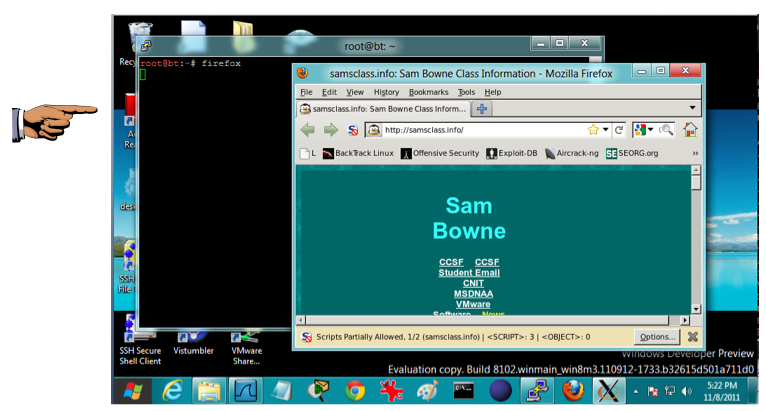Select the samsclass.info tab
Image resolution: width=766 pixels, height=411 pixels.
383,109
